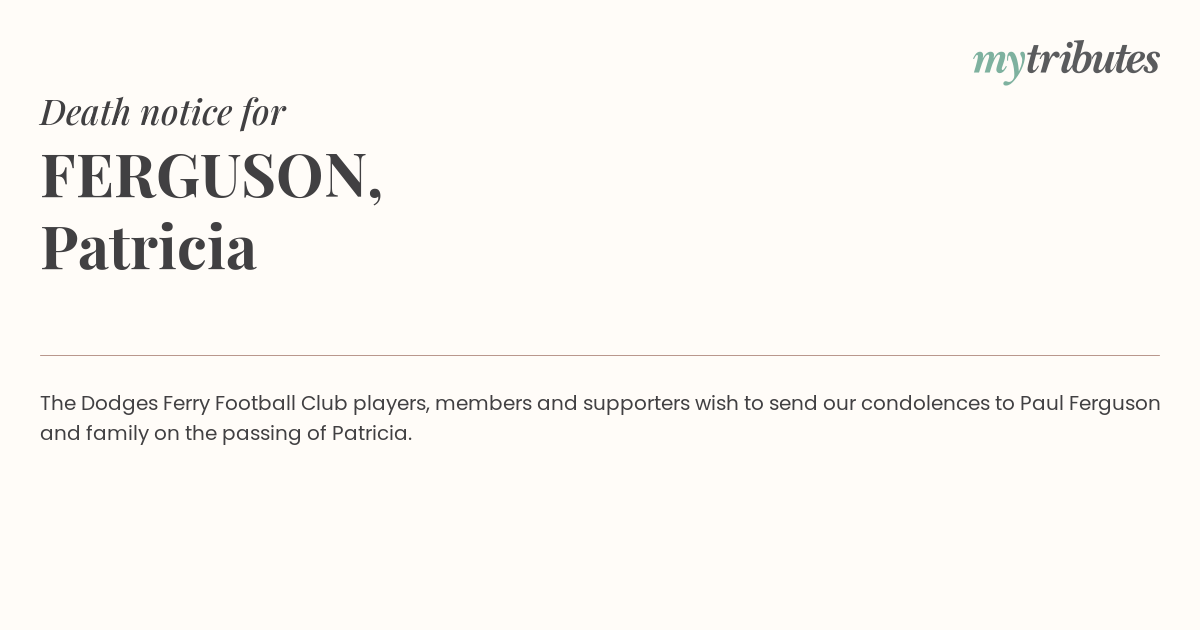Image resolution: width=1200 pixels, height=630 pixels.
Task: Select the 'Death notice for' heading
Action: pos(163,112)
